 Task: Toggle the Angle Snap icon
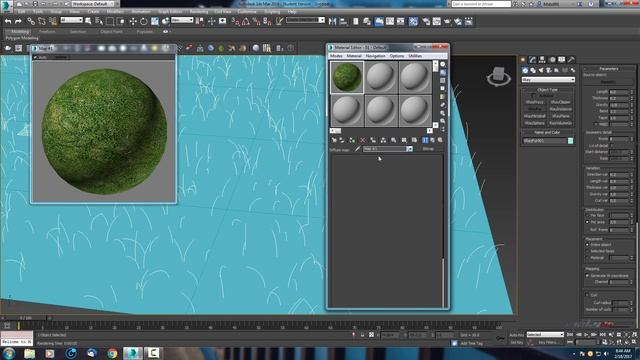pos(246,21)
